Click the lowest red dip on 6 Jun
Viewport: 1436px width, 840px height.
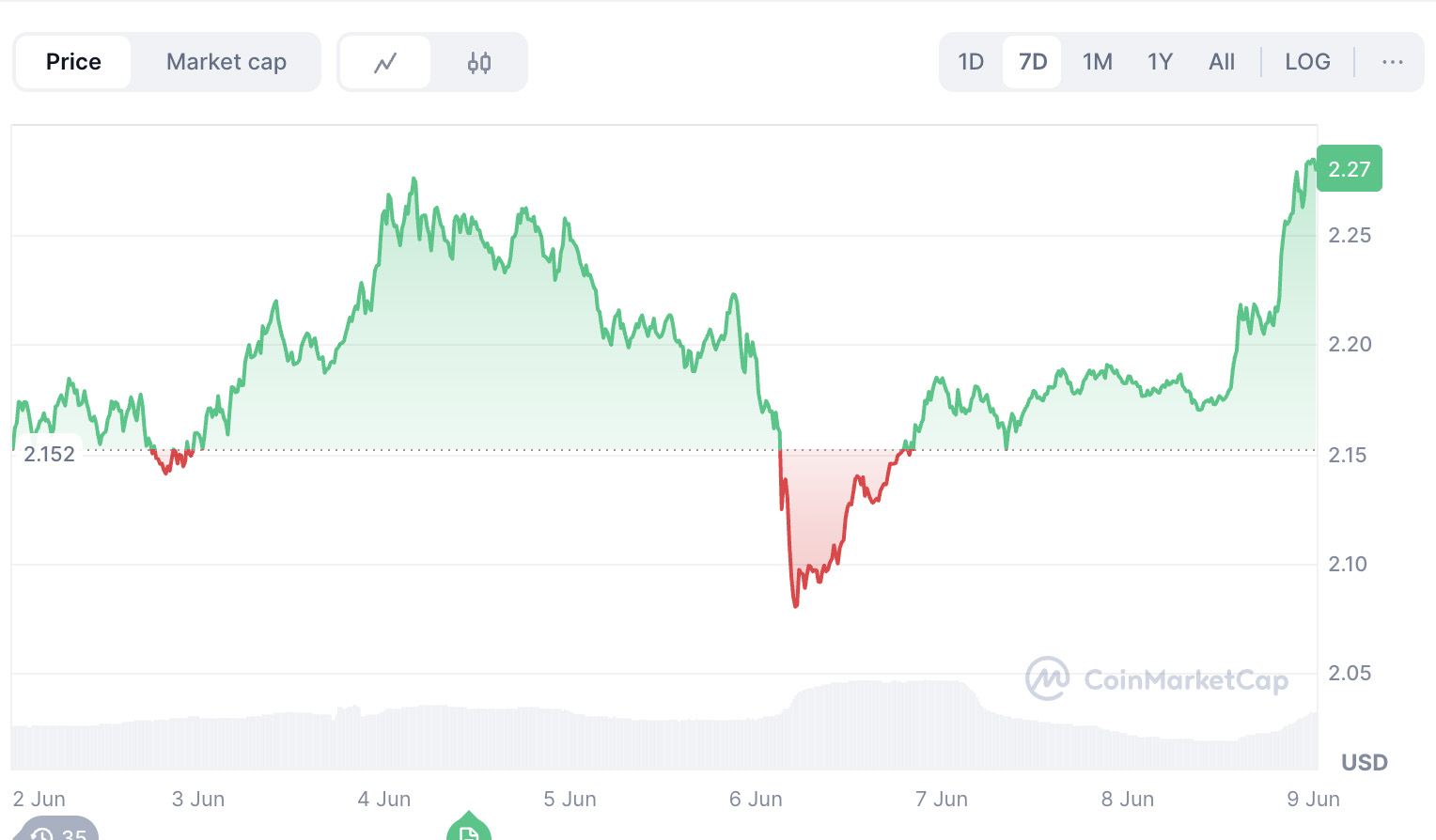pos(796,604)
